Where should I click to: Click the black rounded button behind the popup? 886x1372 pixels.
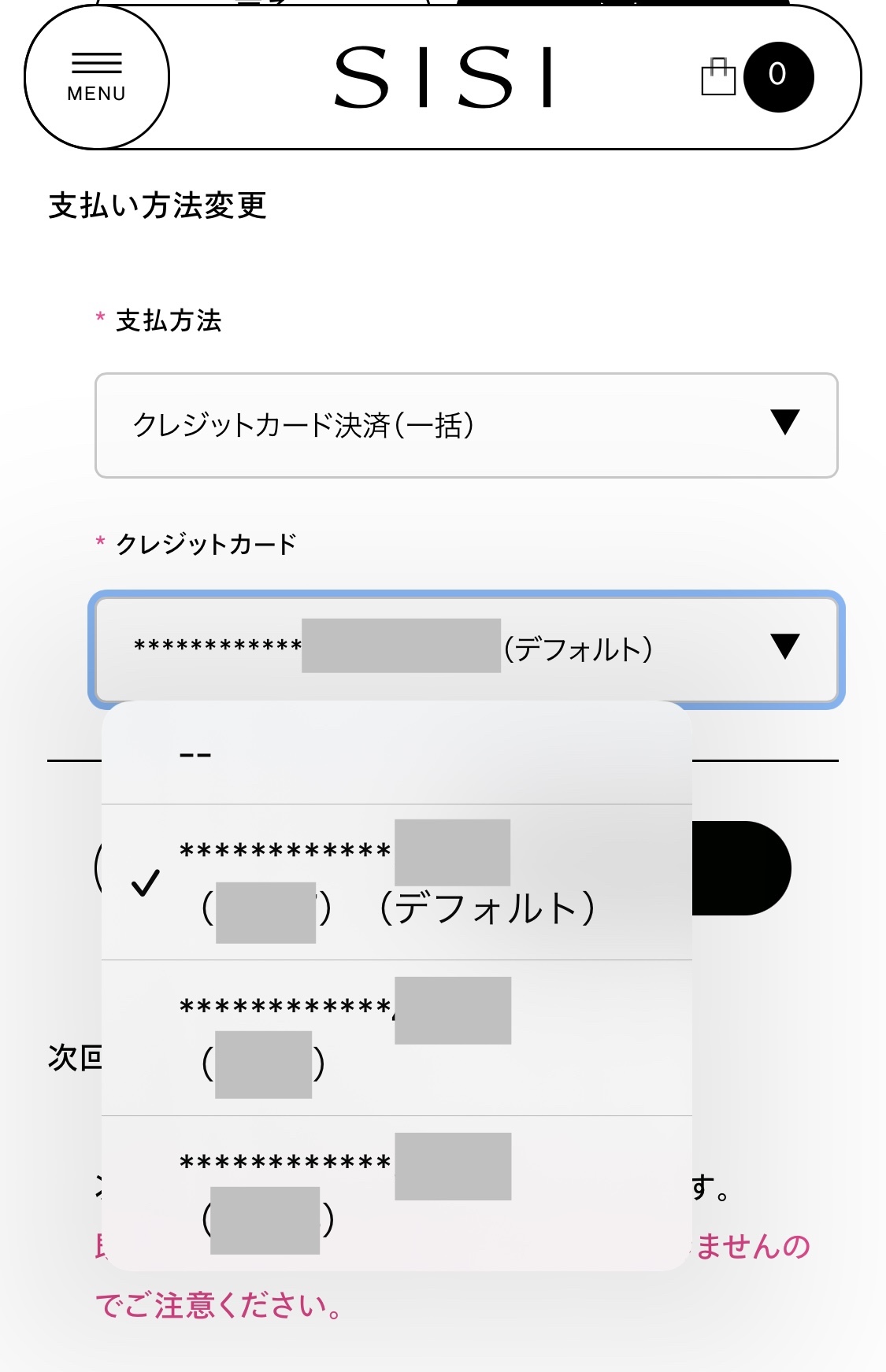(x=740, y=868)
